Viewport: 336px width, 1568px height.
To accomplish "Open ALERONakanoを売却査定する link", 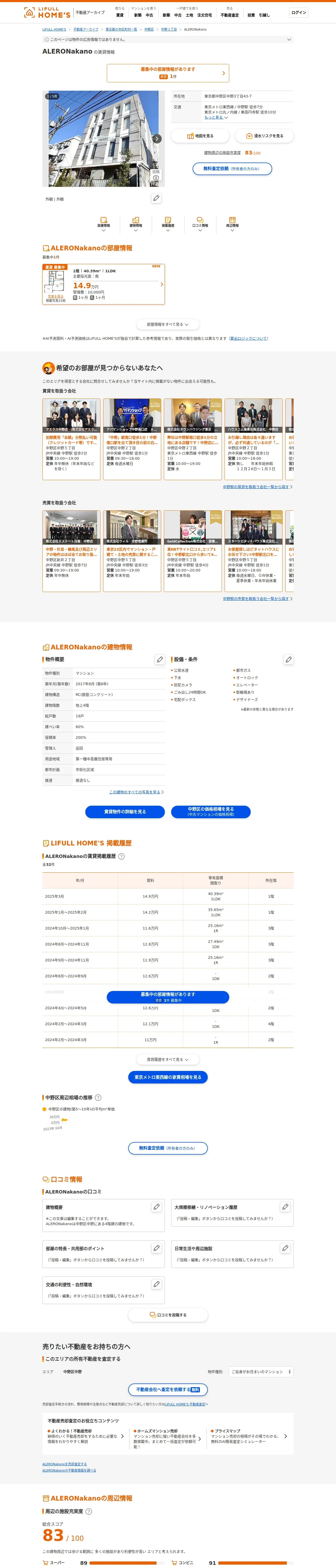I will coord(65,1464).
